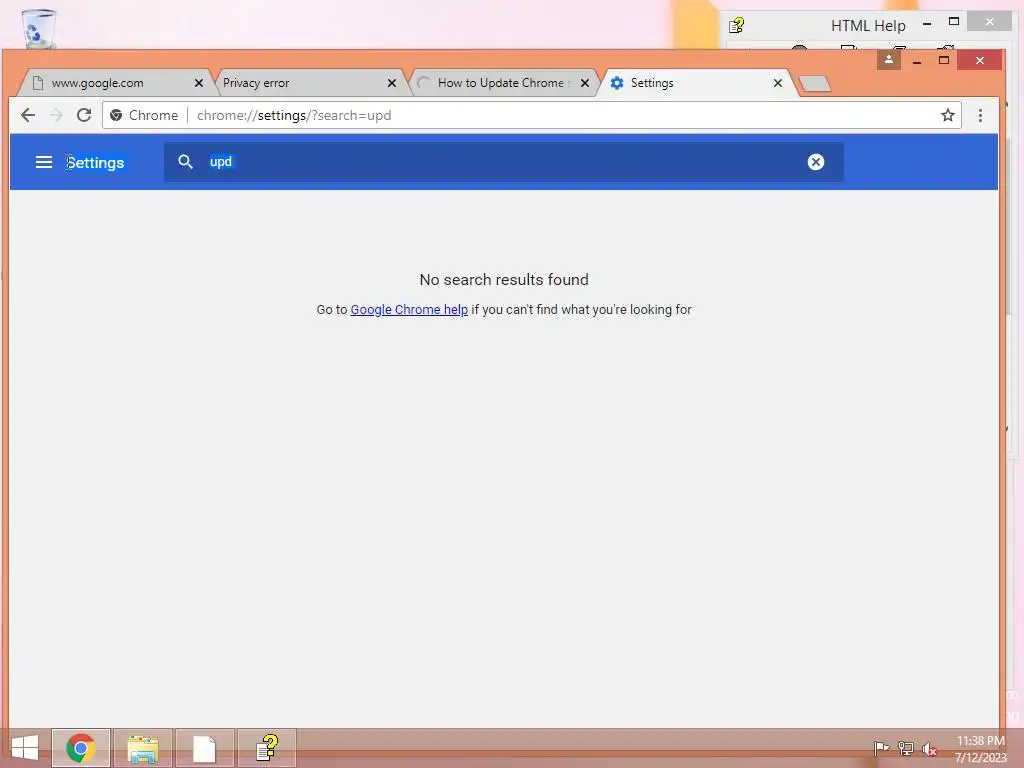
Task: Open HTML Help from the taskbar
Action: tap(266, 748)
